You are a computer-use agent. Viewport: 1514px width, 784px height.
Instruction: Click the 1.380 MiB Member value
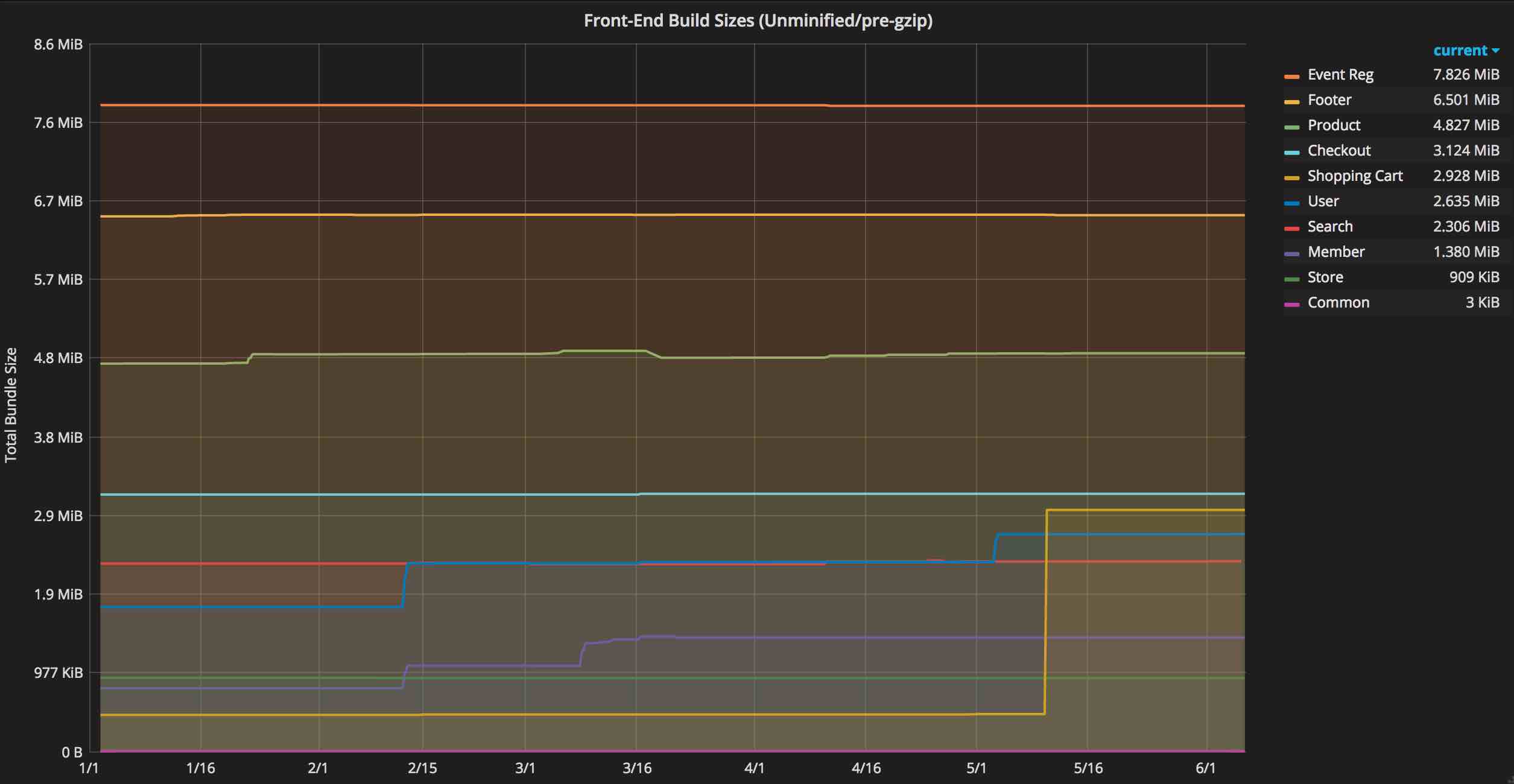1466,252
